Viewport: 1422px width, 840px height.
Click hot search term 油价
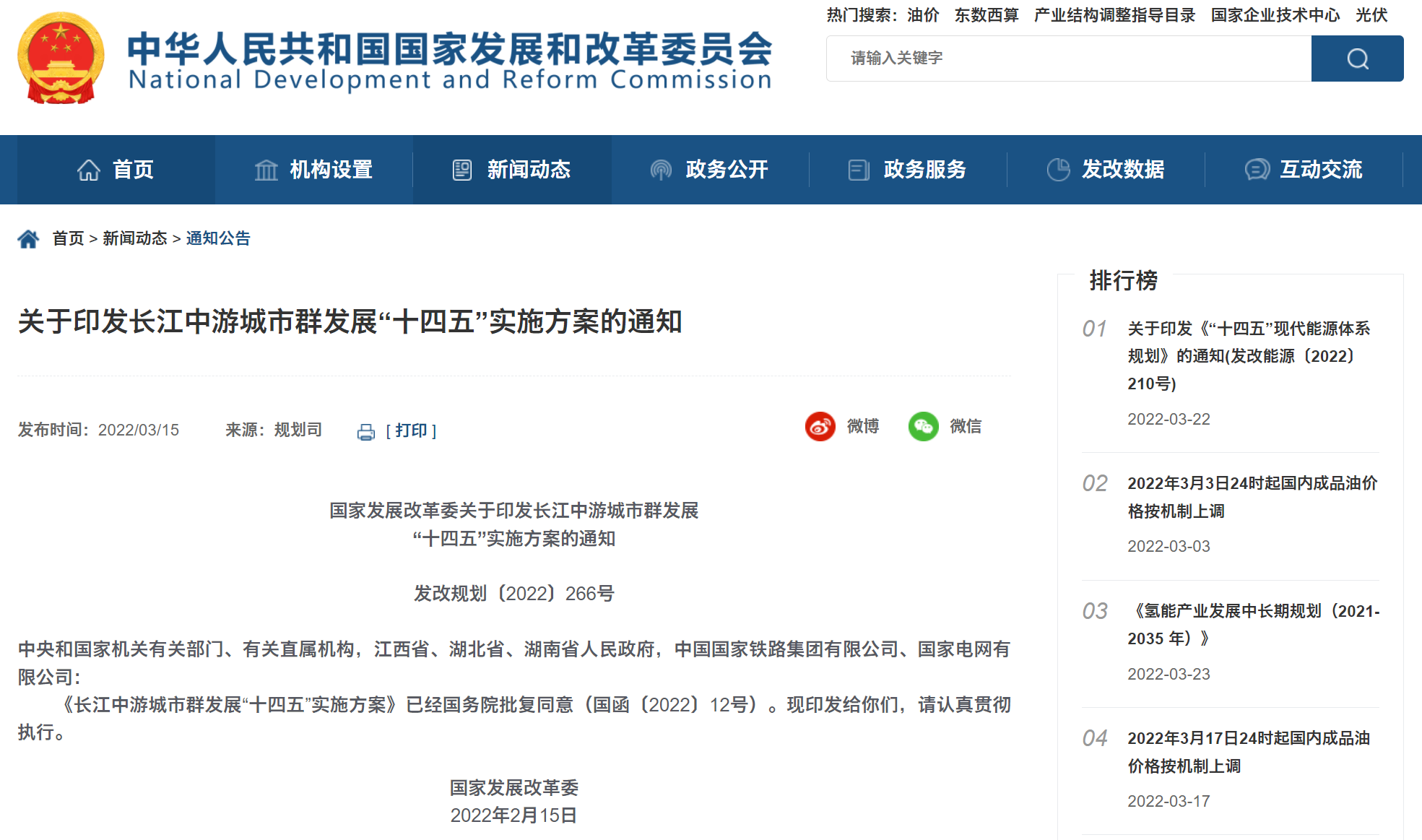[923, 15]
